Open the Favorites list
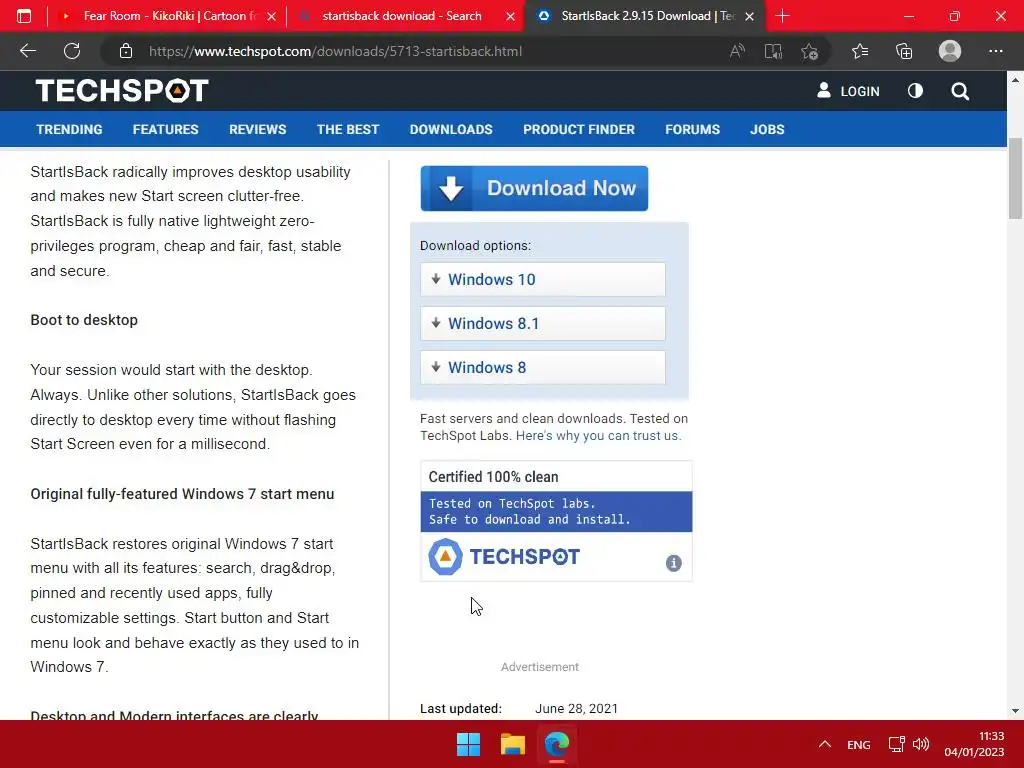Viewport: 1024px width, 768px height. tap(860, 51)
